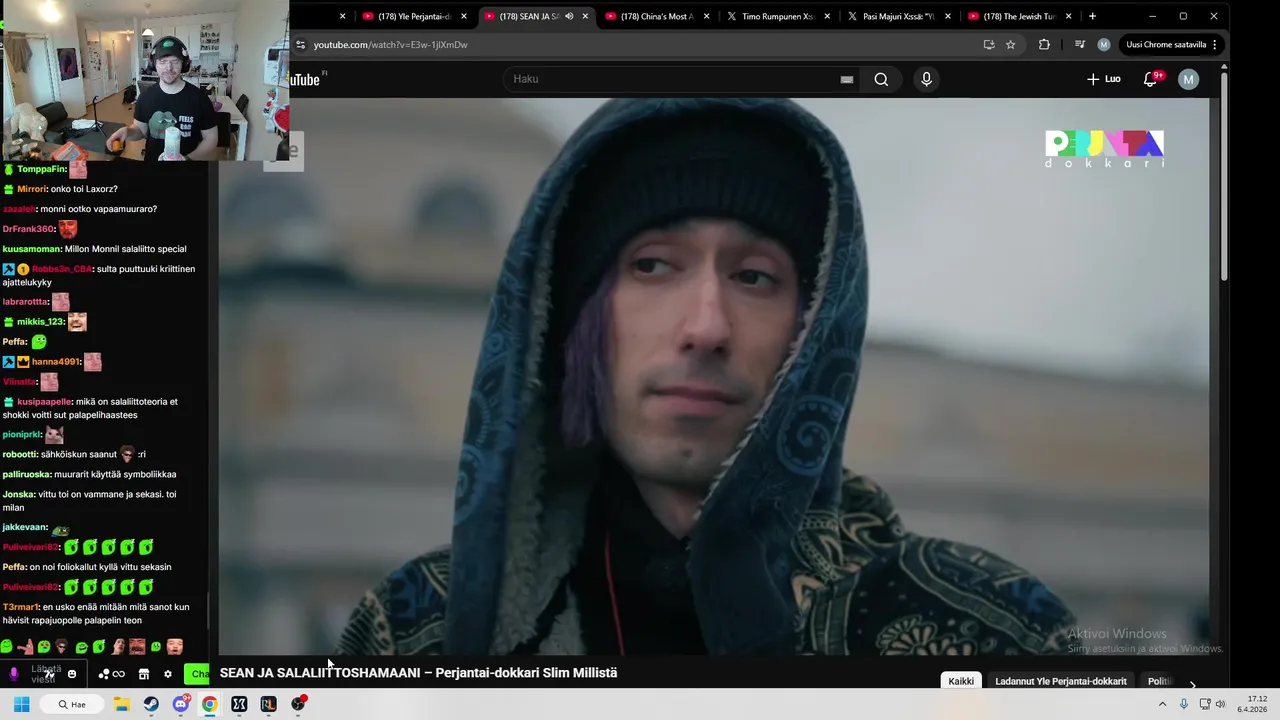
Task: Click the YouTube logo
Action: pos(306,79)
